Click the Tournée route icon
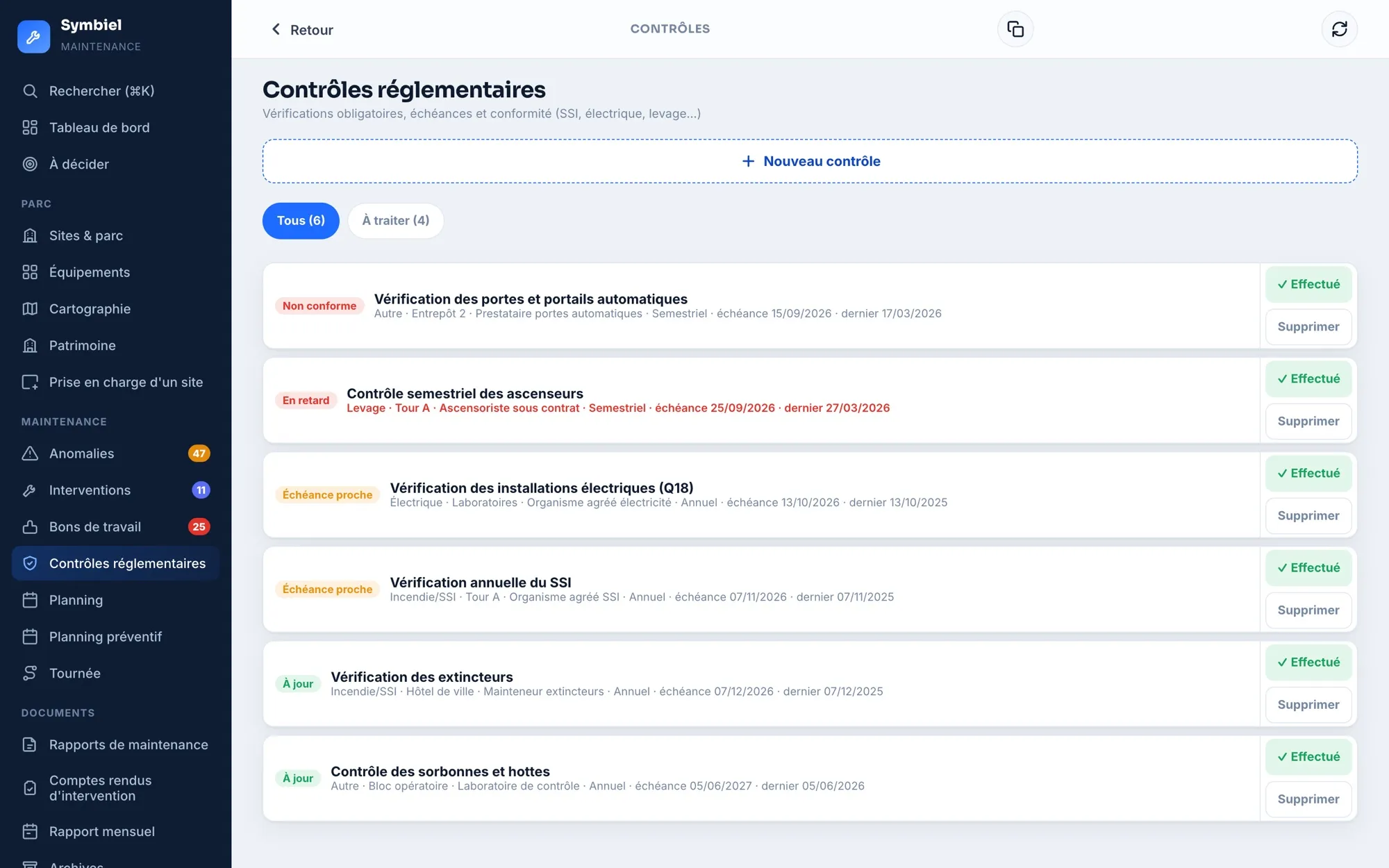1389x868 pixels. click(x=30, y=674)
